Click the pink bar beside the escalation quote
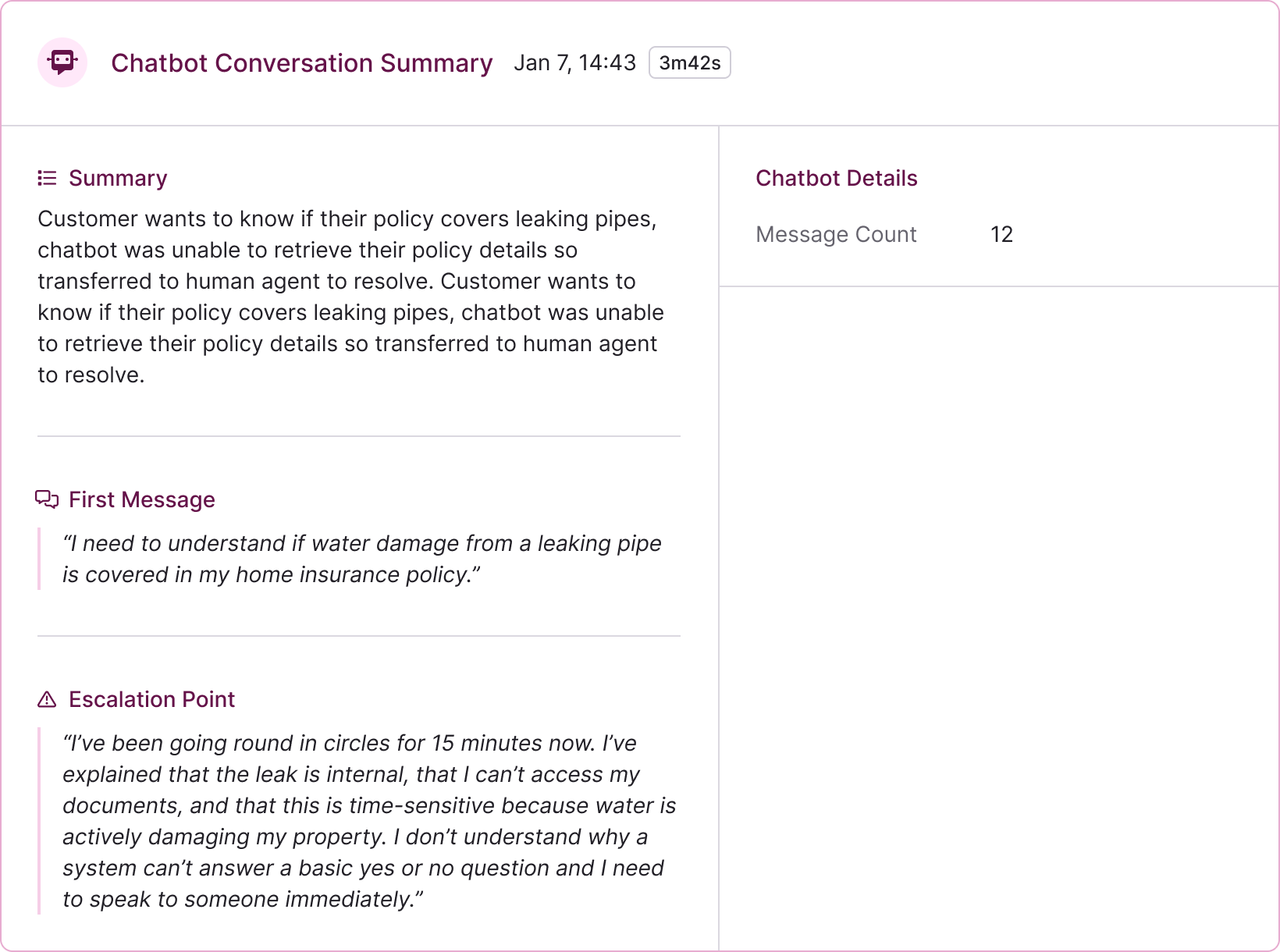The width and height of the screenshot is (1280, 952). tap(39, 821)
